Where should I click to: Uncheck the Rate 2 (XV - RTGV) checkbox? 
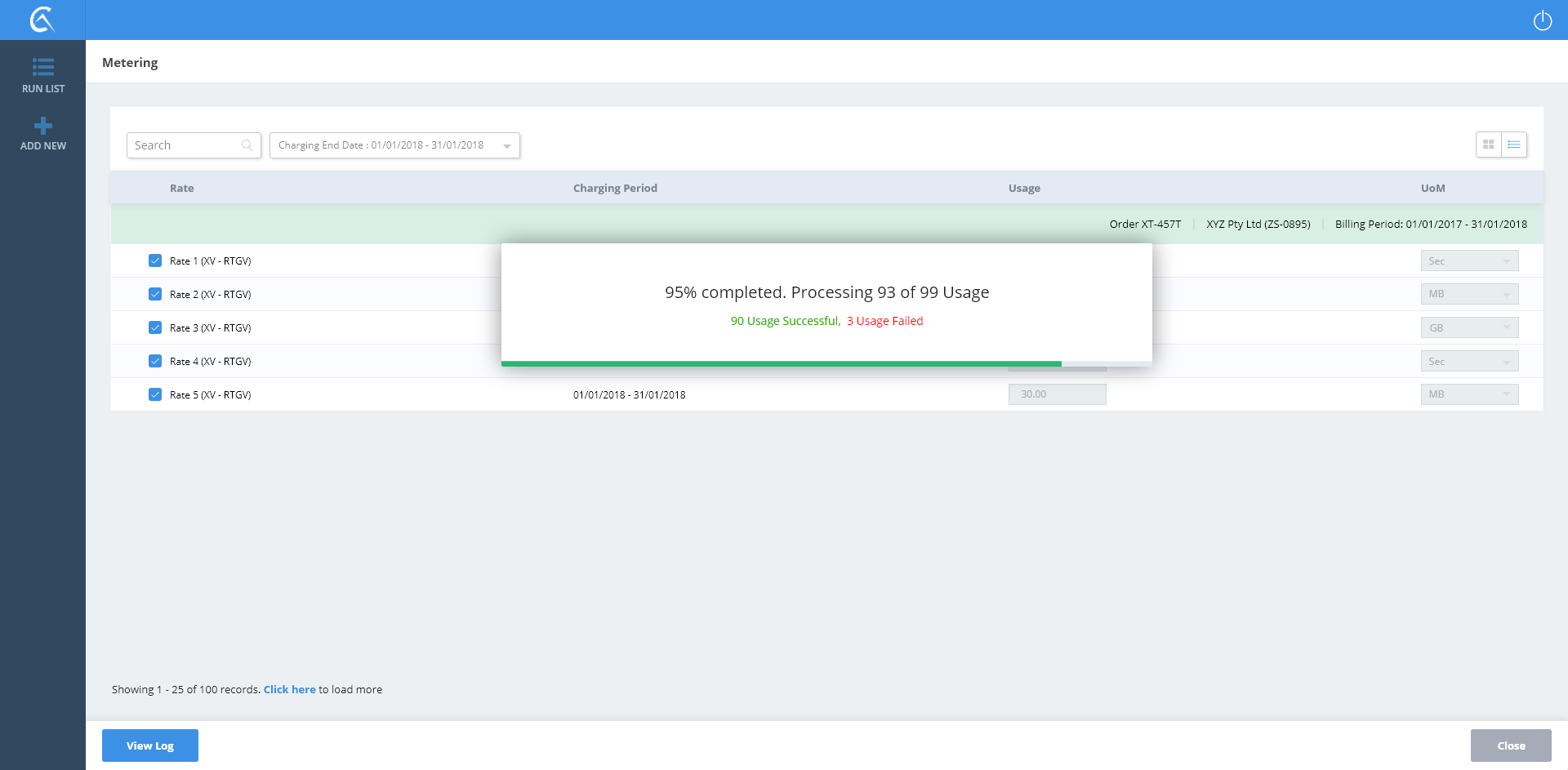[x=155, y=294]
